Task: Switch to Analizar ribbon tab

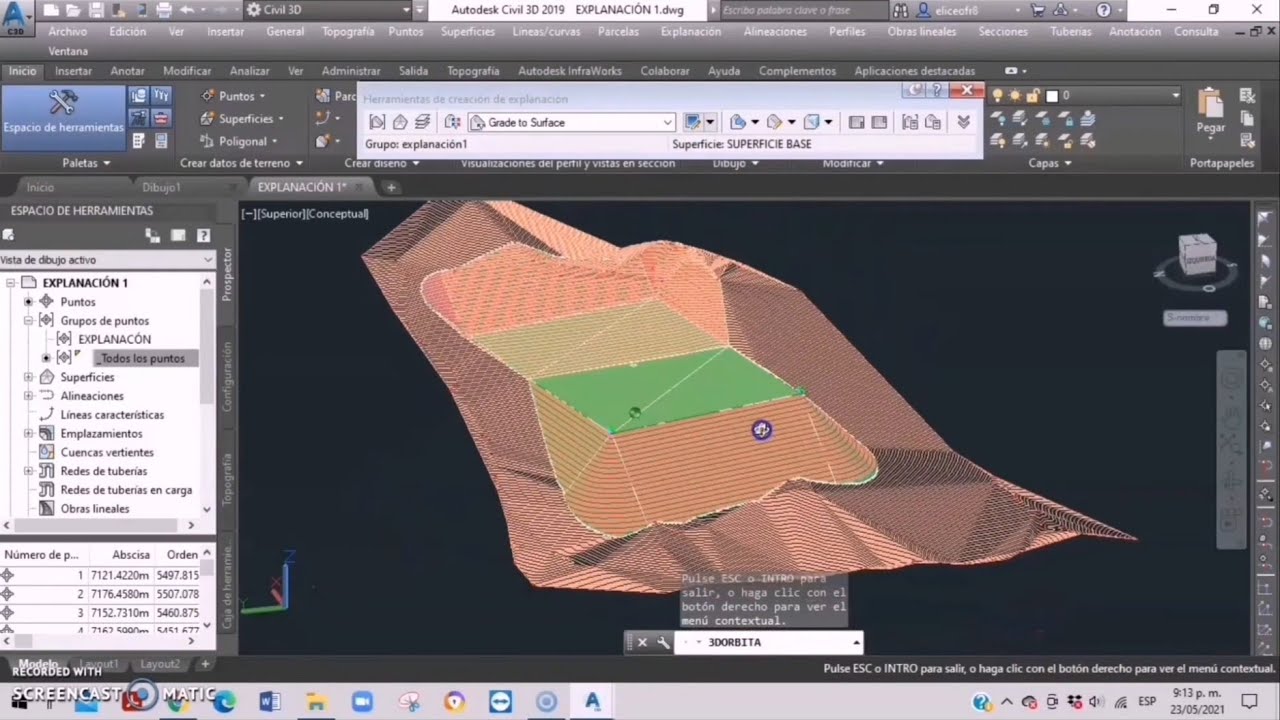Action: coord(249,71)
